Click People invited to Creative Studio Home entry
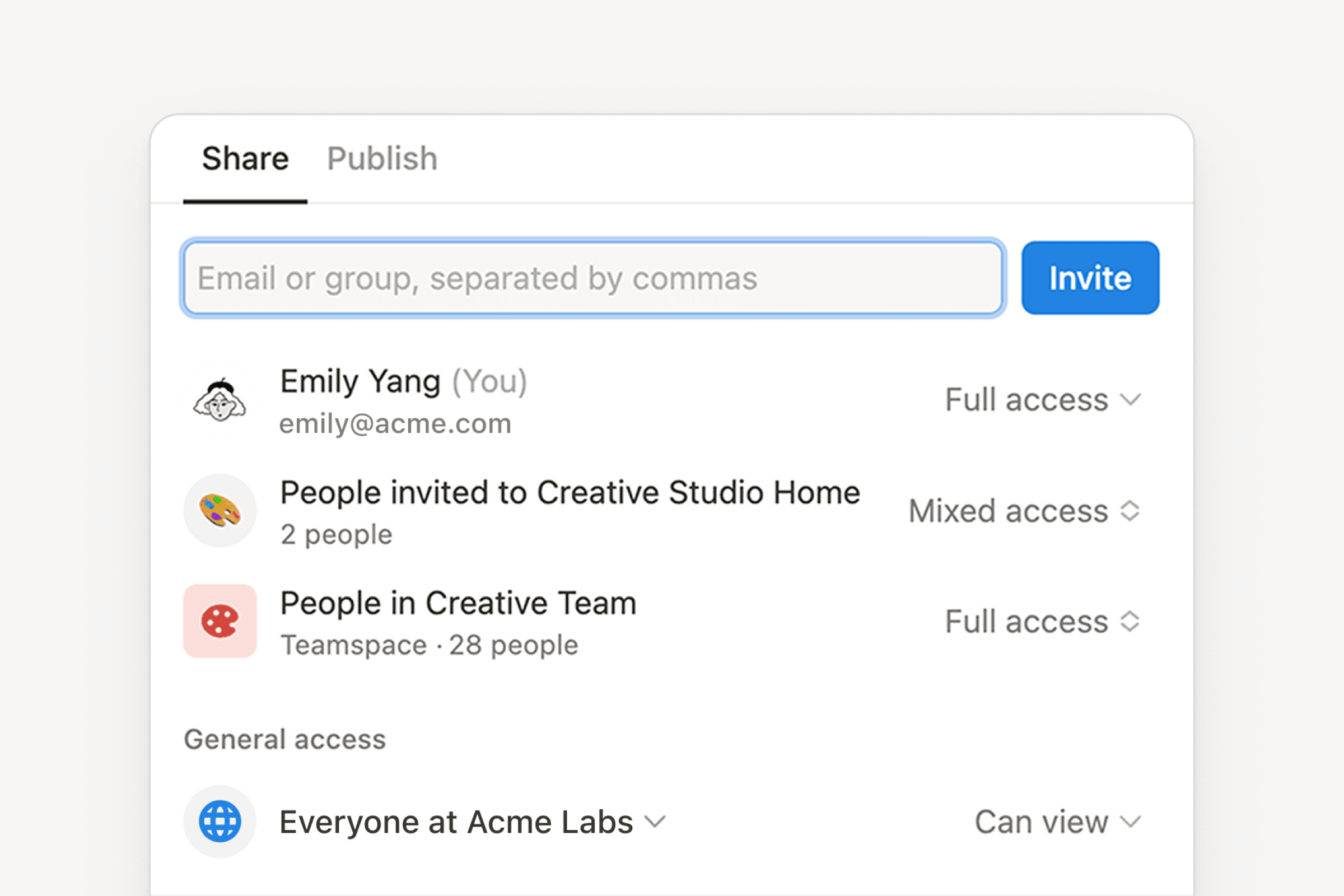 [569, 492]
